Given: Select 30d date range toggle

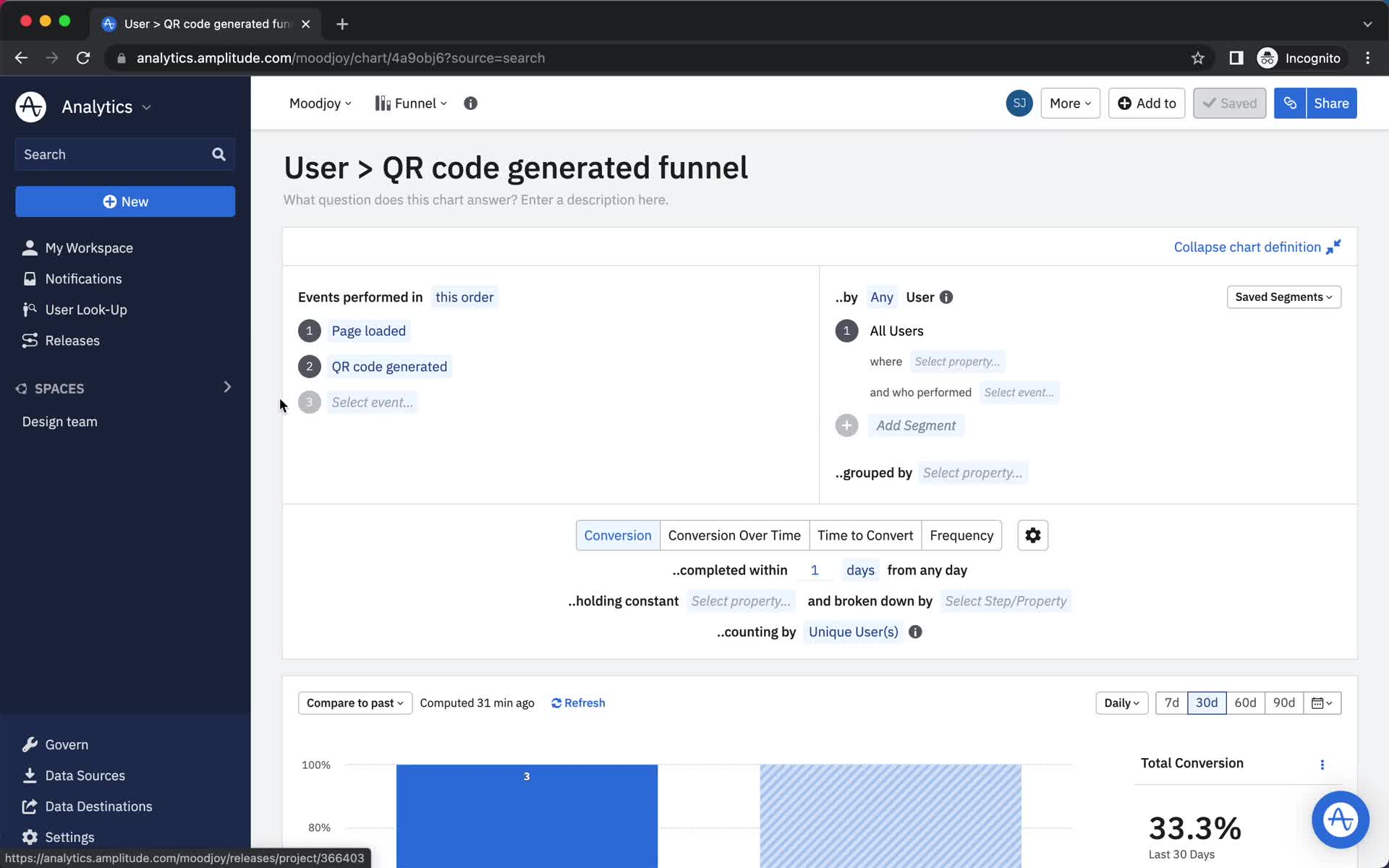Looking at the screenshot, I should (x=1207, y=702).
